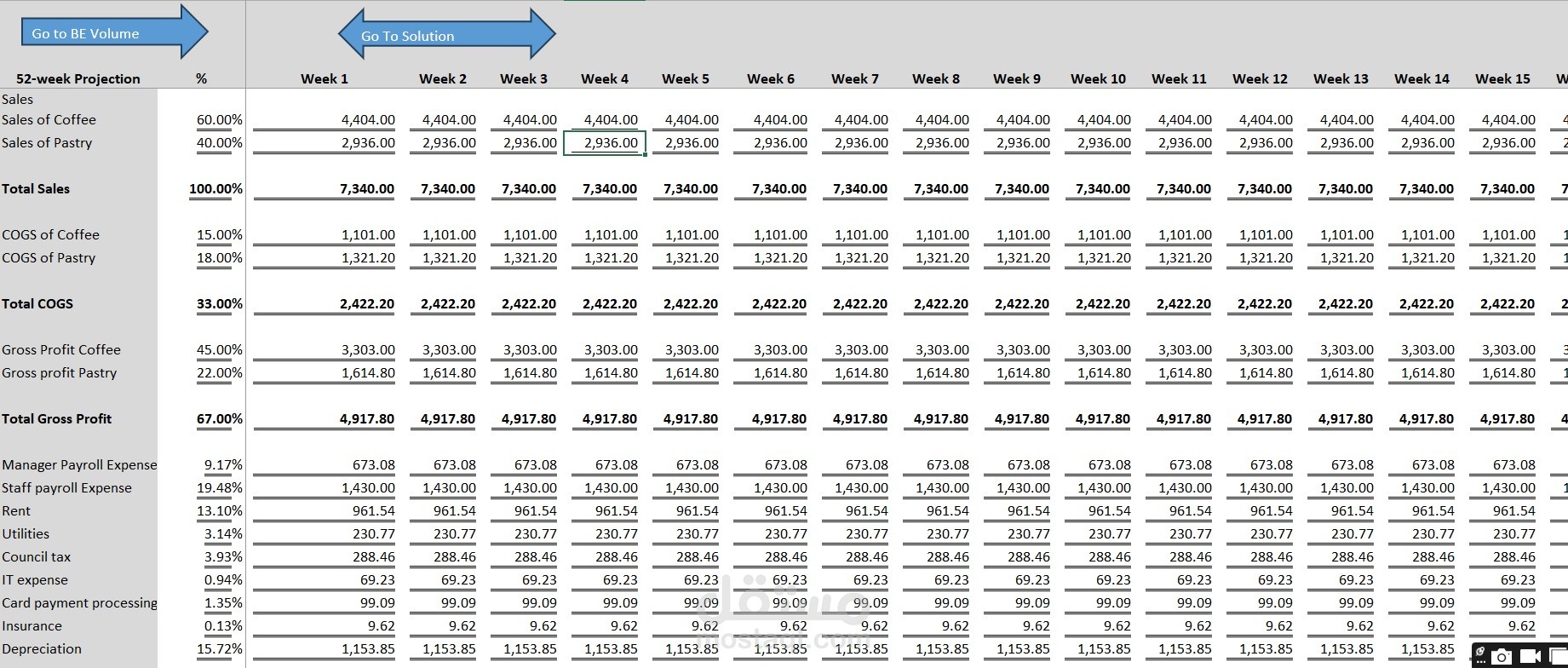Select the Total COGS row label
1568x668 pixels.
point(37,303)
